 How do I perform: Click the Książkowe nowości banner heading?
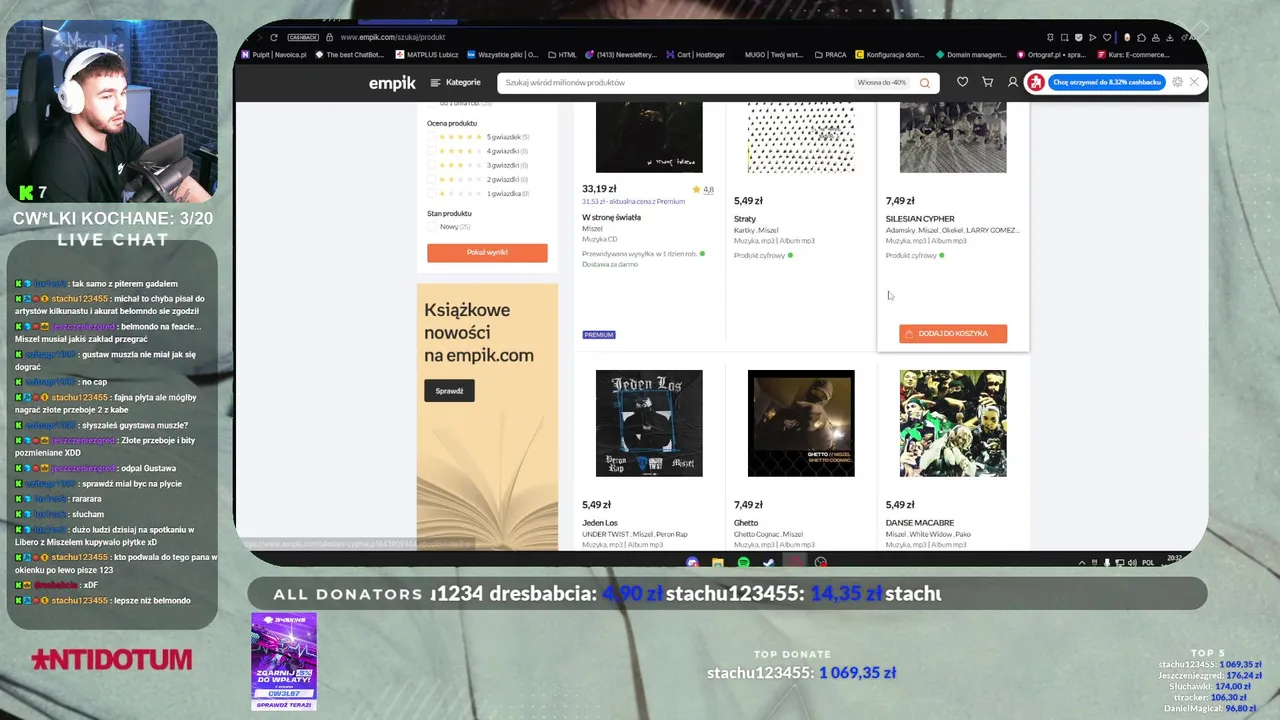(x=478, y=332)
